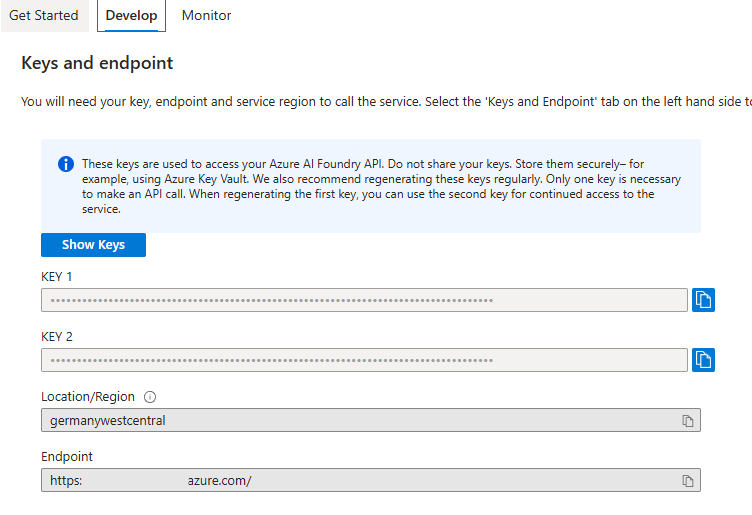Click the KEY 2 label
752x515 pixels.
57,337
